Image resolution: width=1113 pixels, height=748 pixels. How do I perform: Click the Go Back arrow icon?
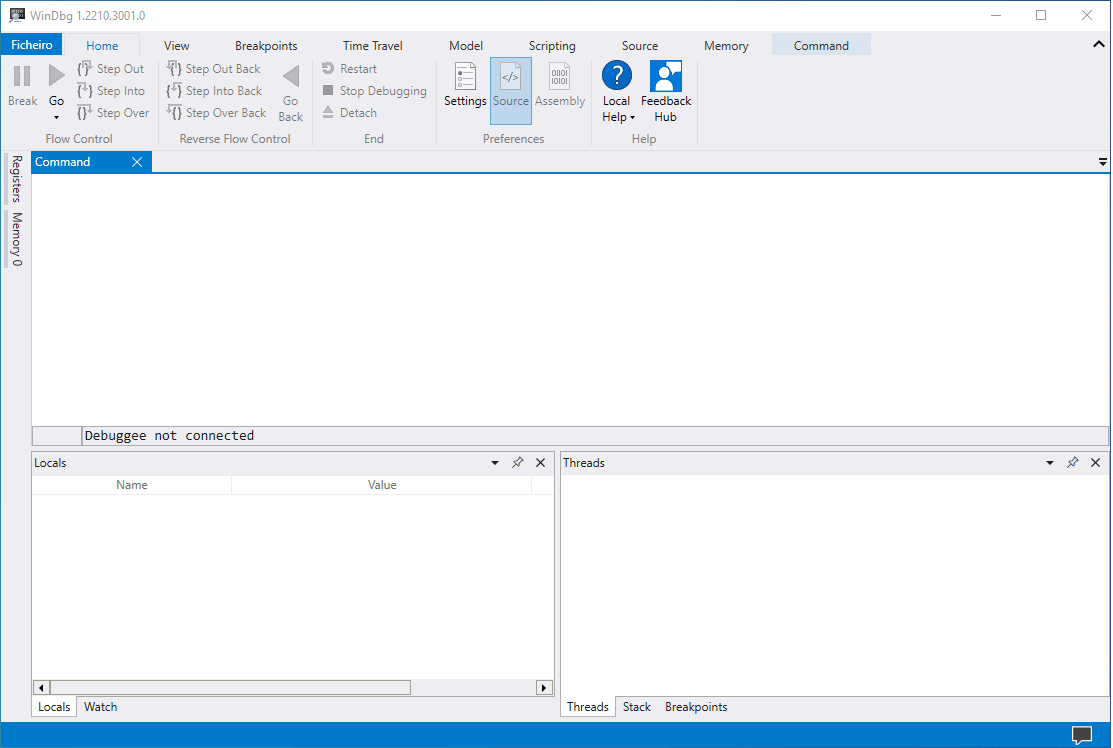pyautogui.click(x=291, y=77)
